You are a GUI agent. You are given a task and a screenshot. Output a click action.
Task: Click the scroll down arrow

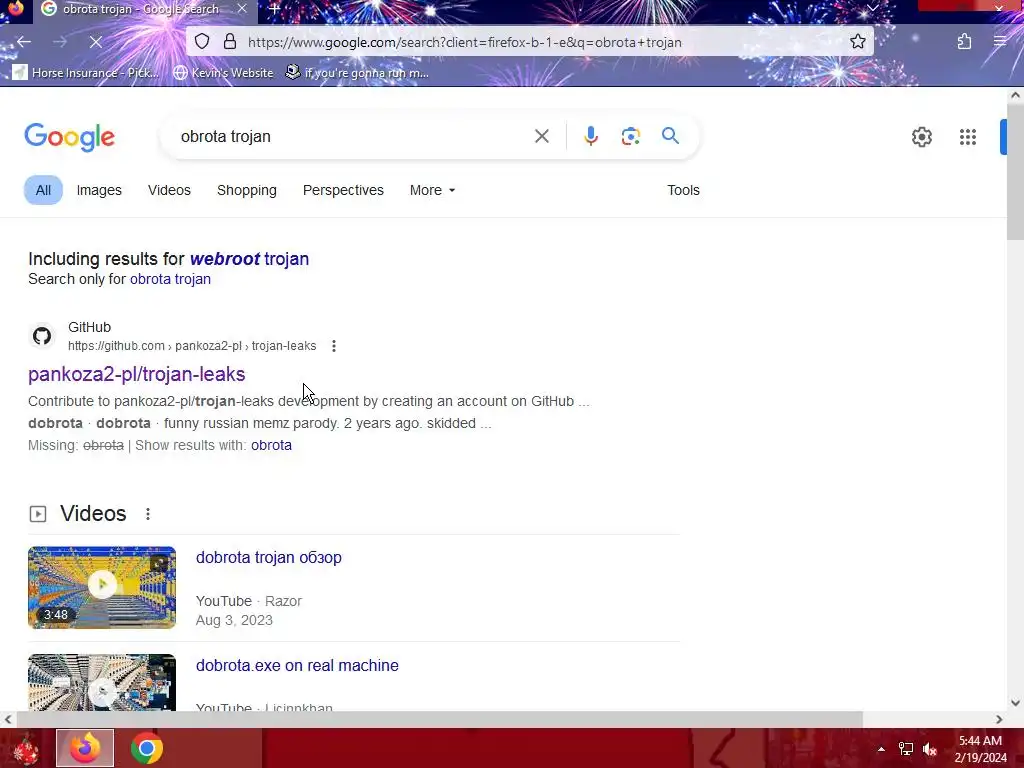click(x=1015, y=703)
